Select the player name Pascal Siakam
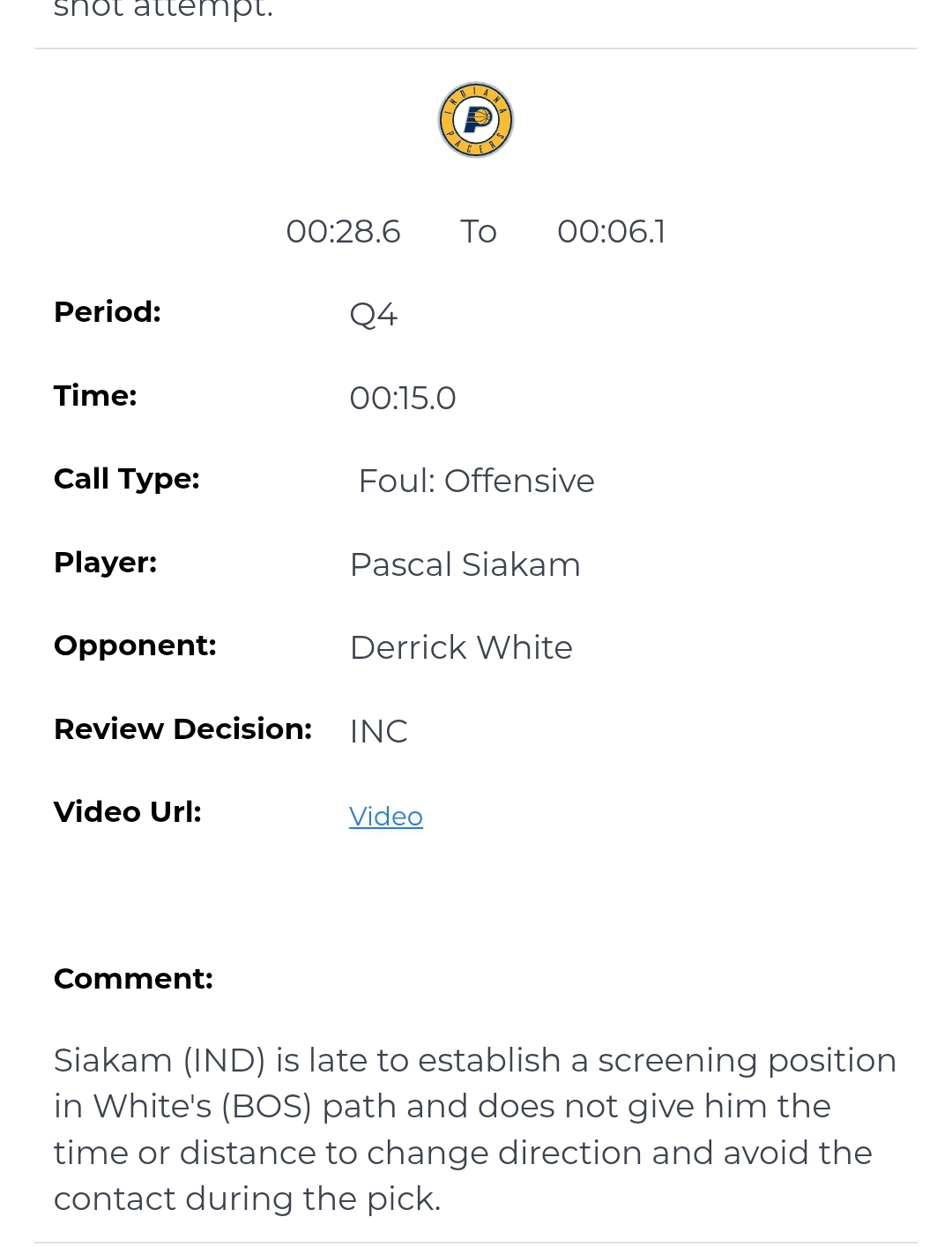The height and width of the screenshot is (1247, 952). pos(465,565)
